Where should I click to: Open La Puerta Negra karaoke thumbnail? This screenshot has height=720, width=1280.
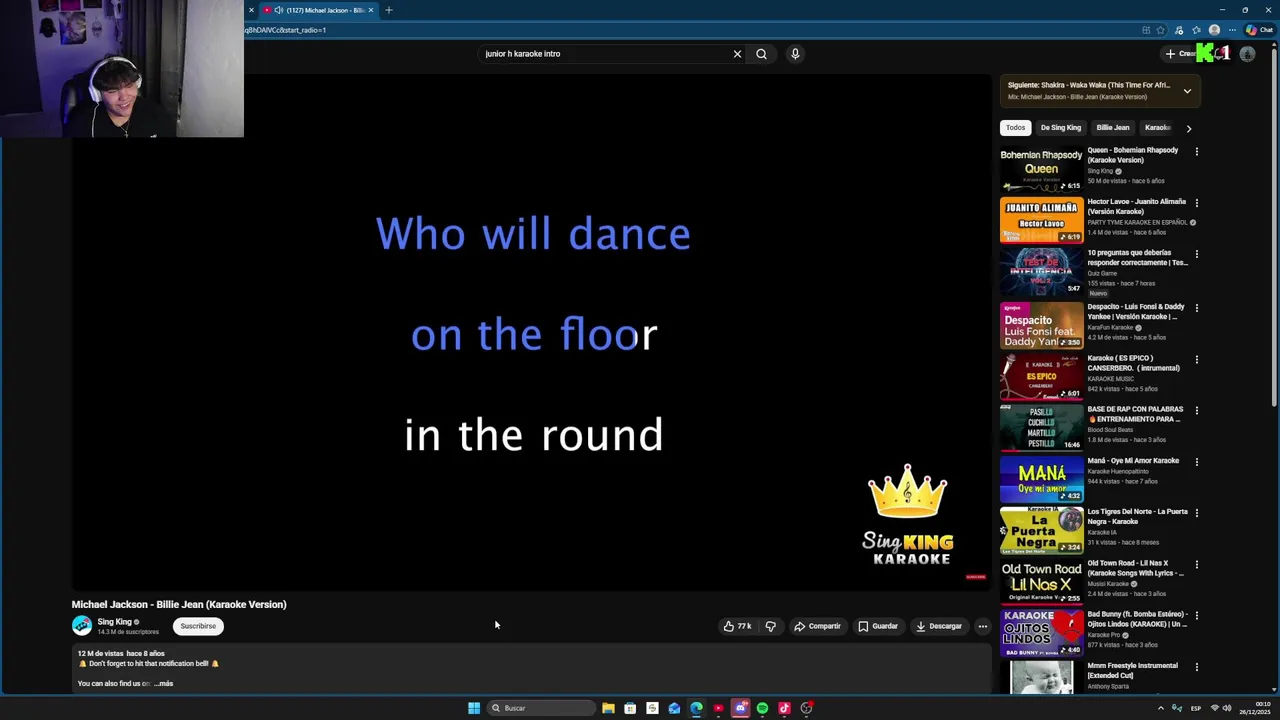coord(1041,530)
